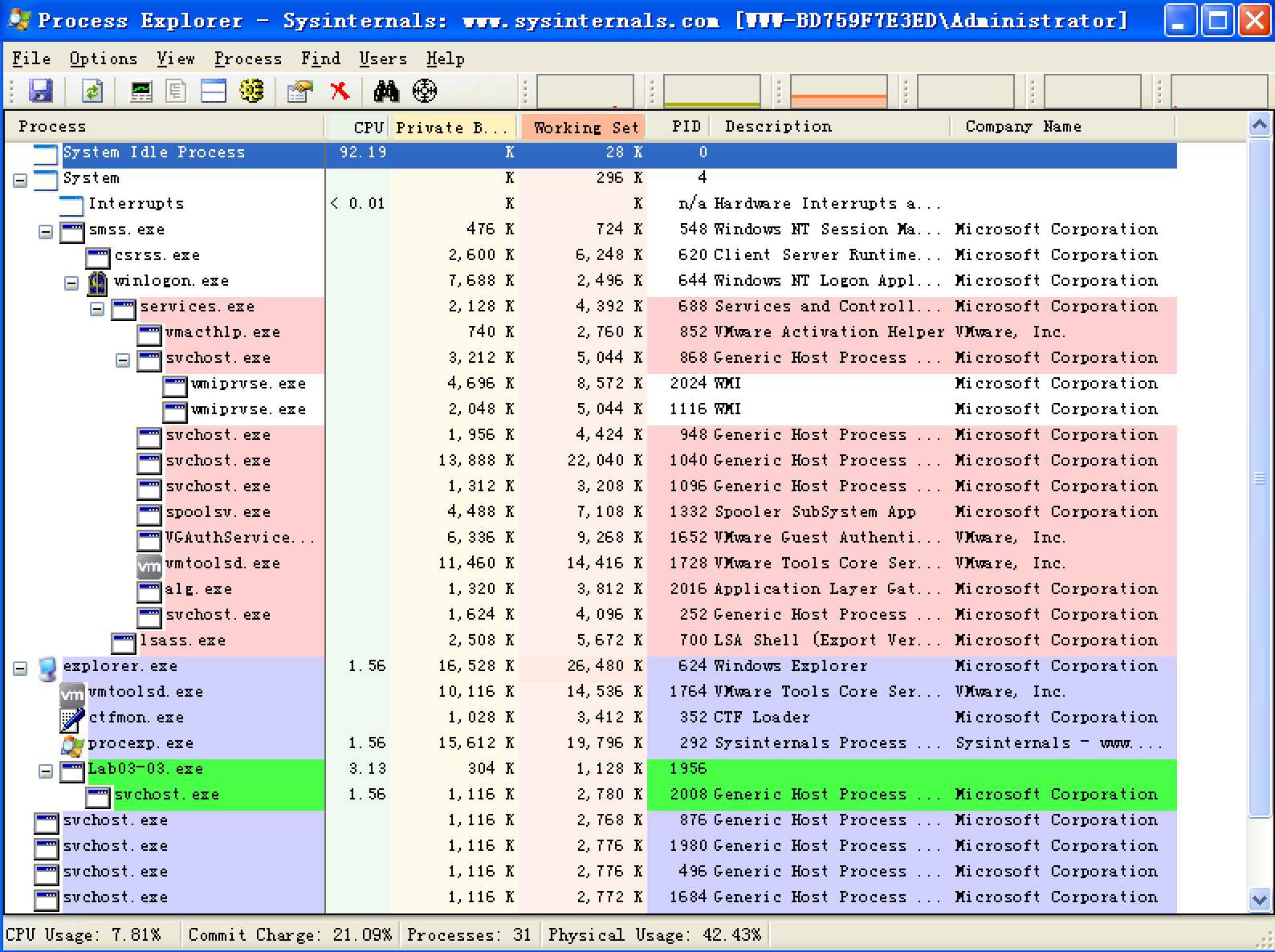Viewport: 1275px width, 952px height.
Task: Toggle the lower pane toolbar icon
Action: 214,91
